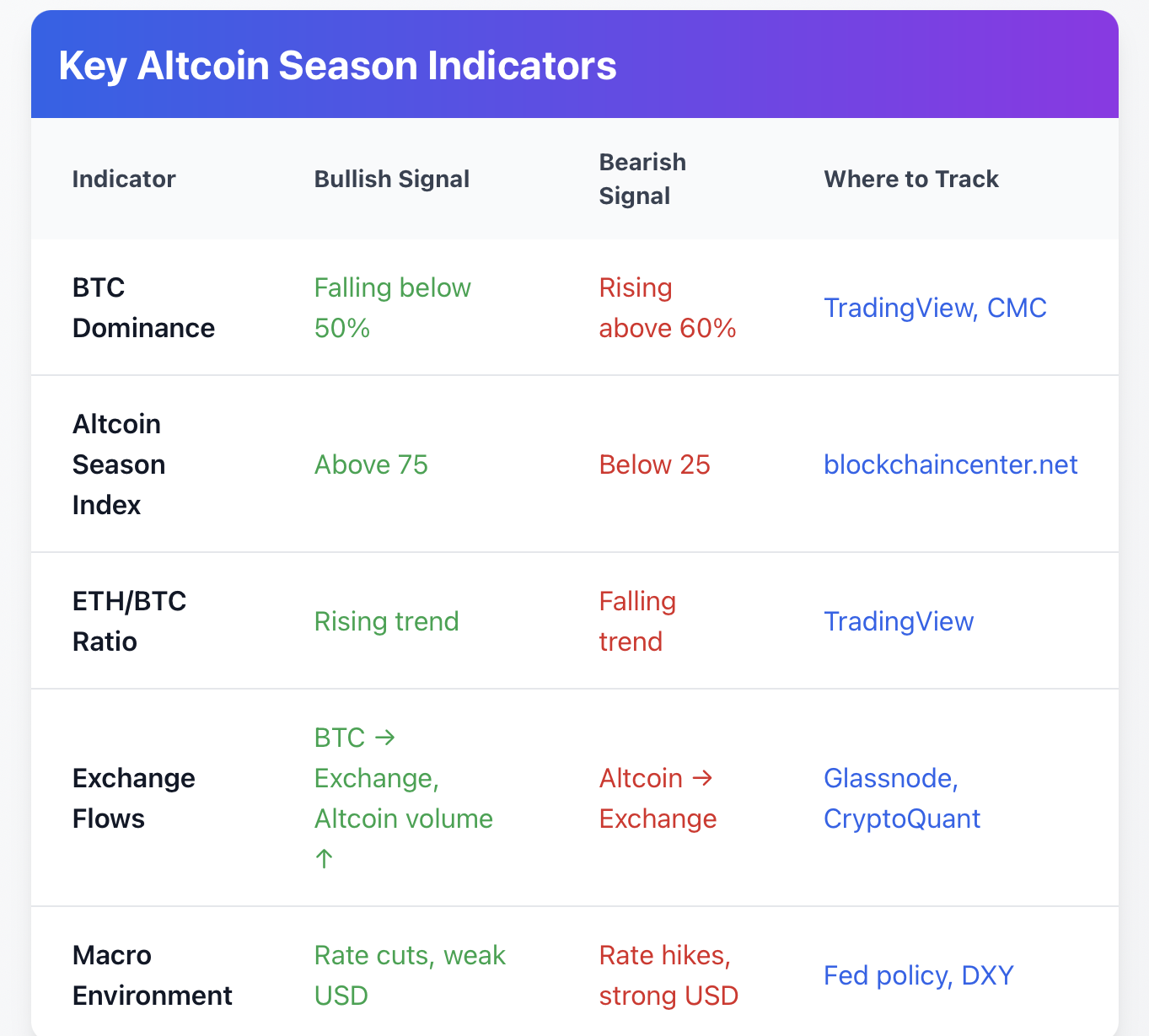
Task: Click the "Where to Track" header
Action: point(910,179)
